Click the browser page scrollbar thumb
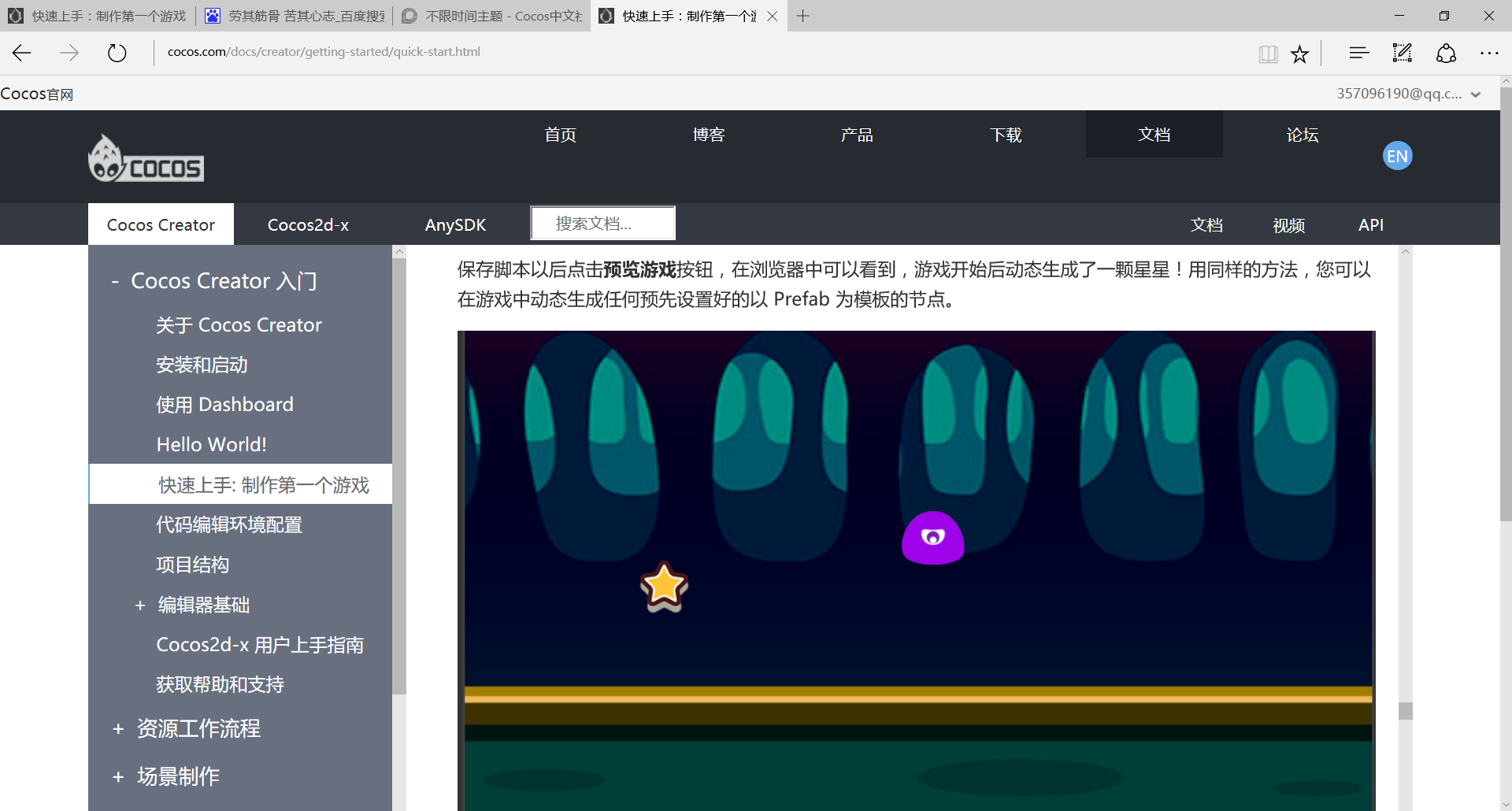Viewport: 1512px width, 811px height. [x=1506, y=303]
